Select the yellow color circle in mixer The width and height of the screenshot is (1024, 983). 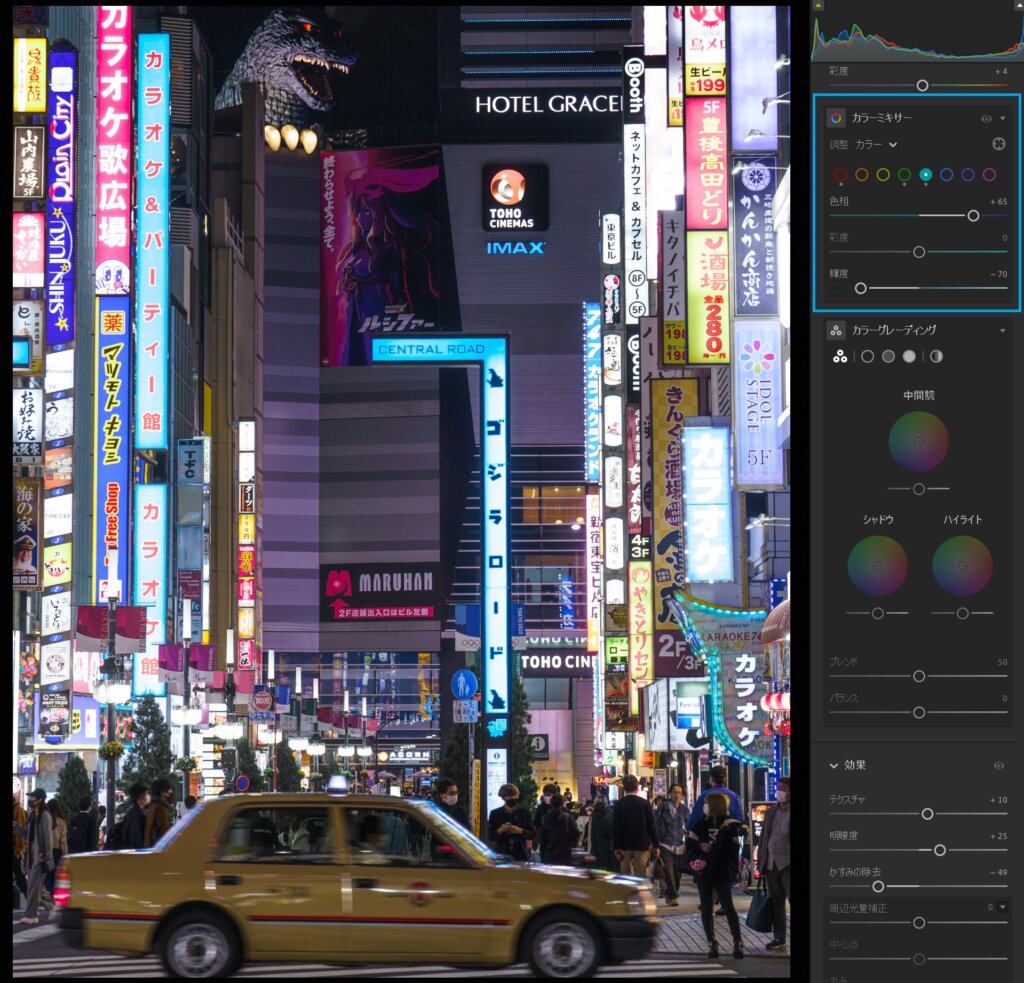pos(883,174)
